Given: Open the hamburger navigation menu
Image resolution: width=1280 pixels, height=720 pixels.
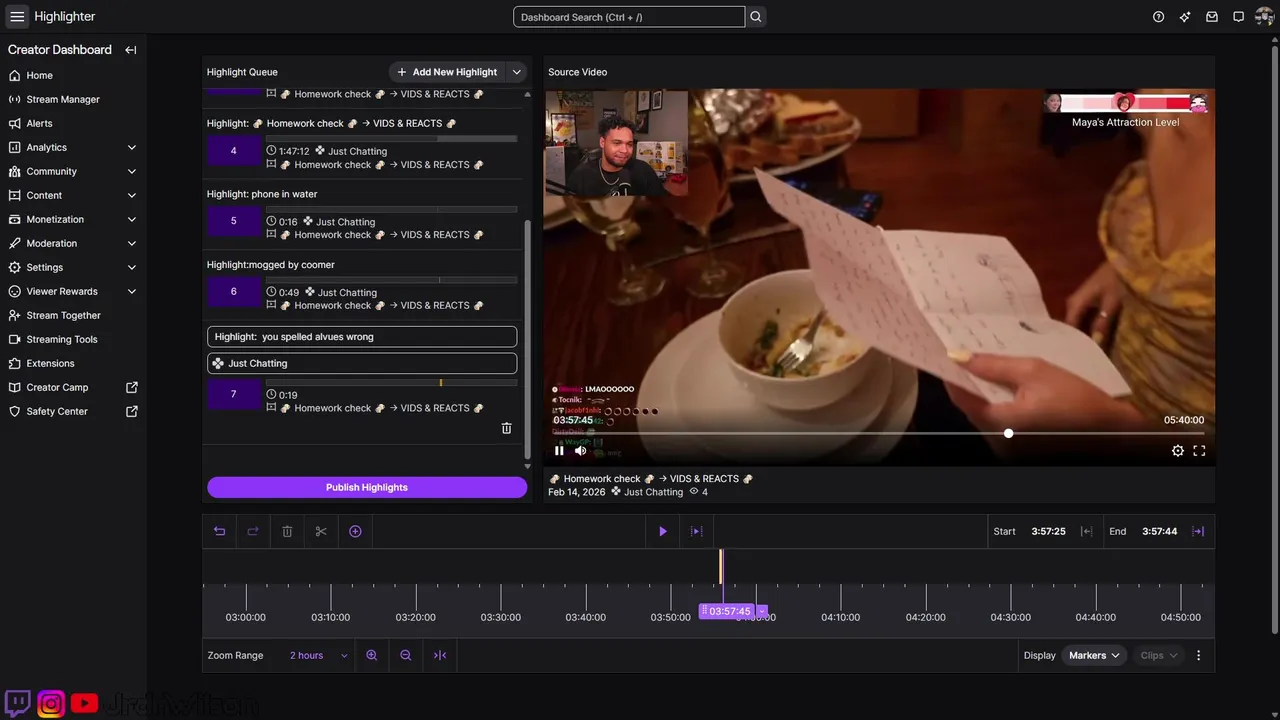Looking at the screenshot, I should (17, 17).
